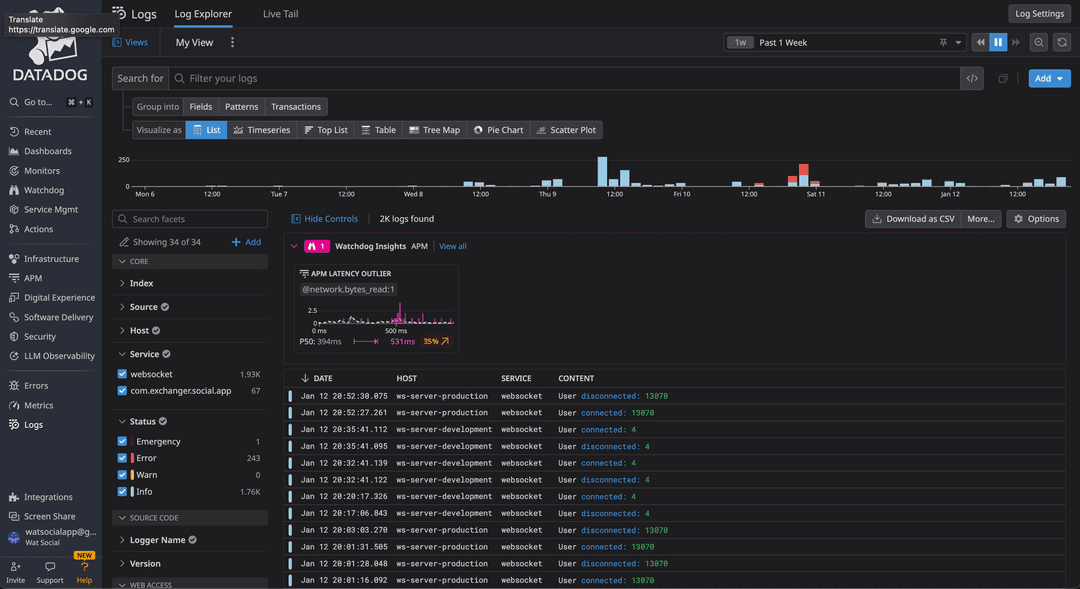1080x589 pixels.
Task: Open Software Delivery in the sidebar
Action: tap(51, 318)
